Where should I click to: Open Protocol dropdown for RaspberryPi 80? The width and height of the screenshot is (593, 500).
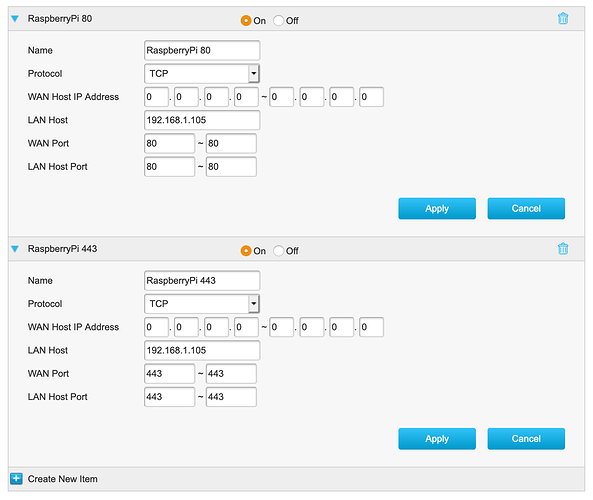pos(202,73)
